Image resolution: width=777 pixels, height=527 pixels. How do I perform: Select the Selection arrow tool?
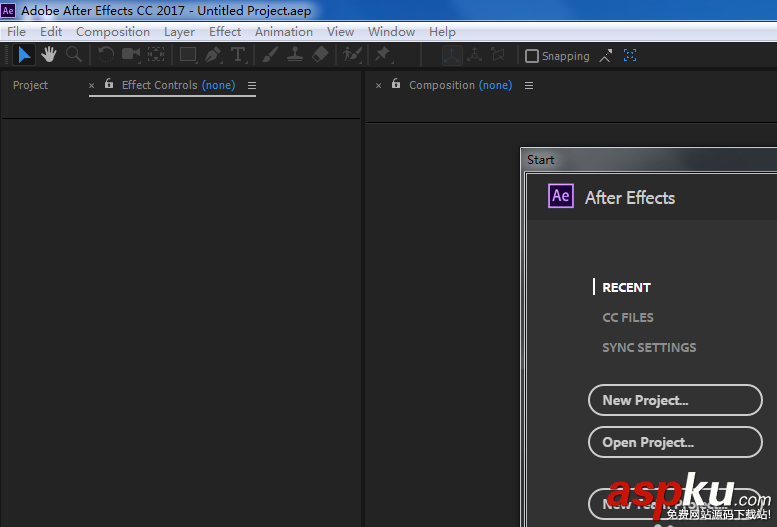pos(24,55)
